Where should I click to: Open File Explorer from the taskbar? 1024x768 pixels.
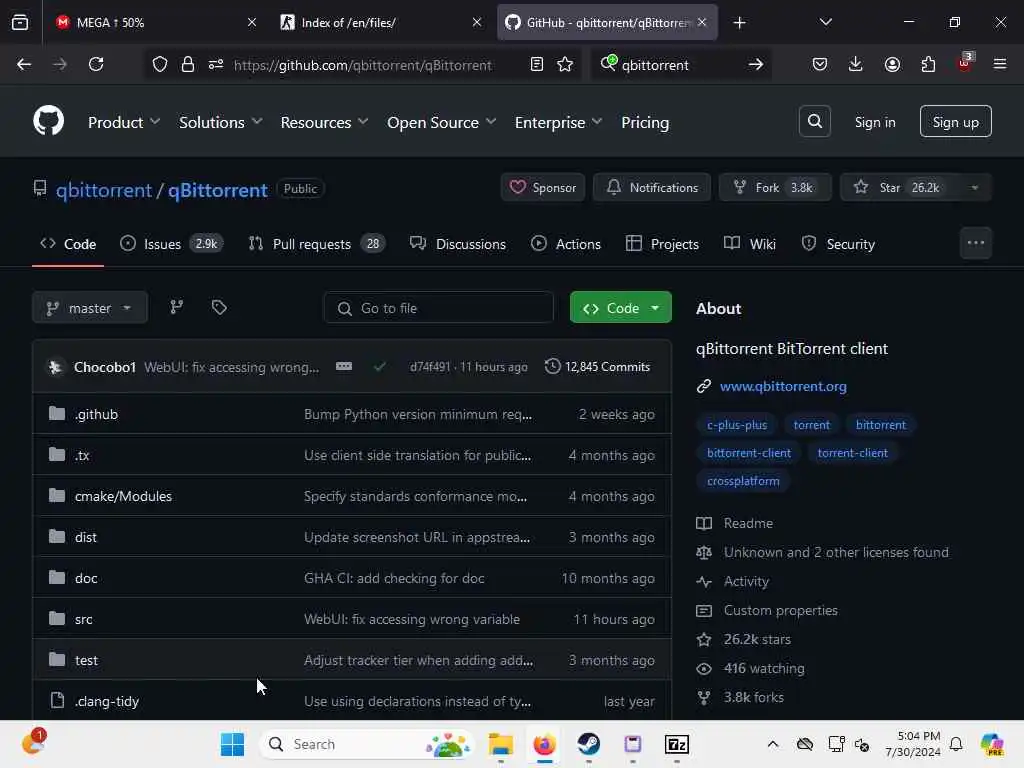pyautogui.click(x=501, y=744)
